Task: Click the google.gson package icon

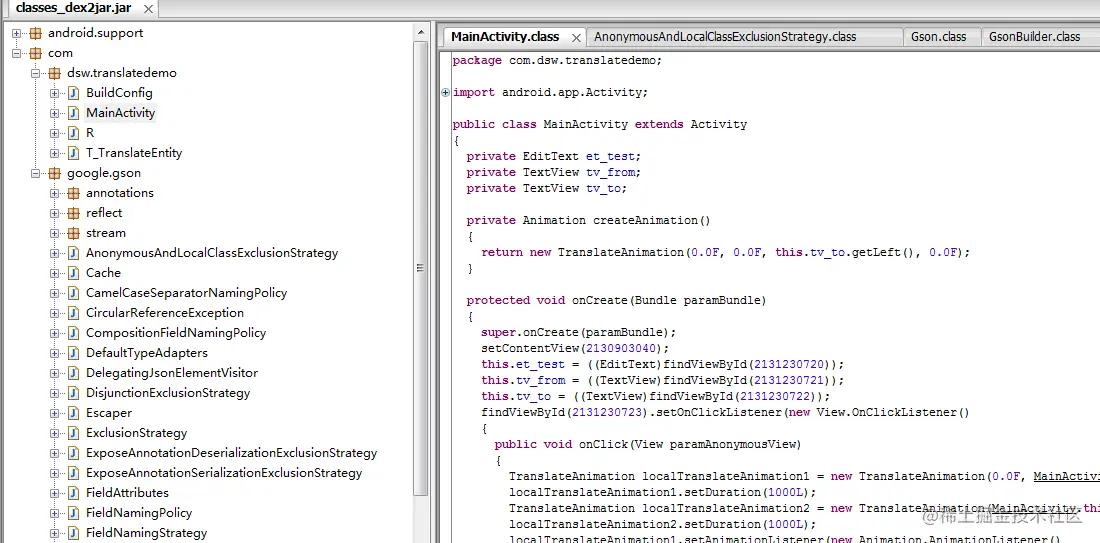Action: pos(54,173)
